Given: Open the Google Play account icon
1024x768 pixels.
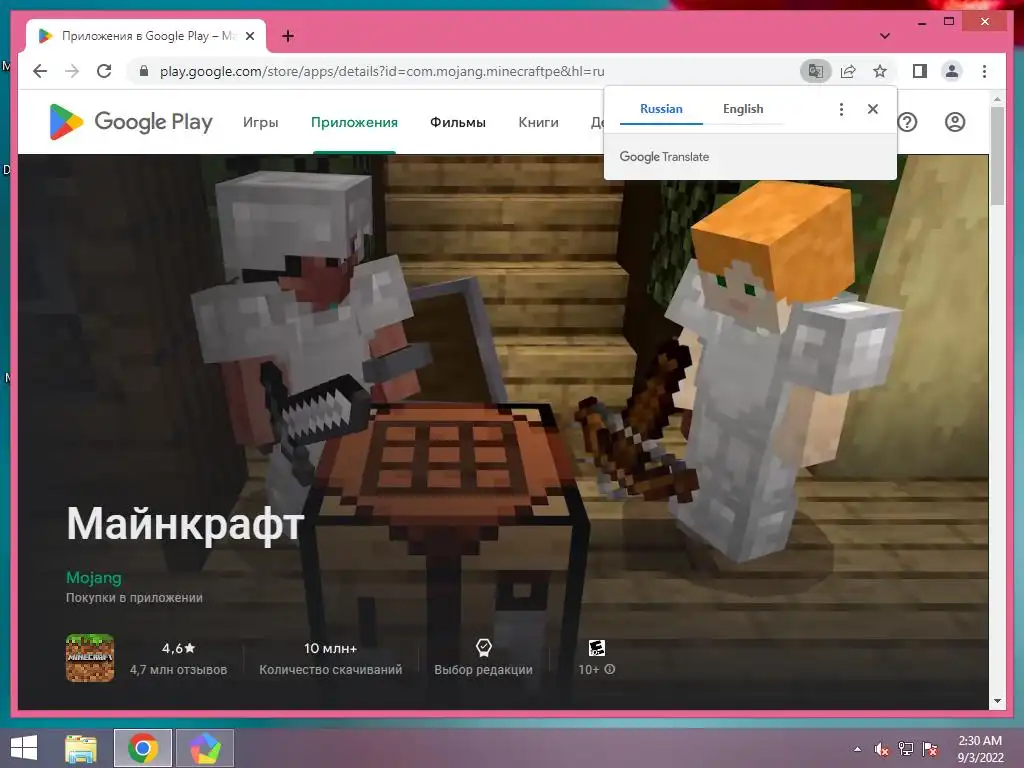Looking at the screenshot, I should tap(955, 122).
